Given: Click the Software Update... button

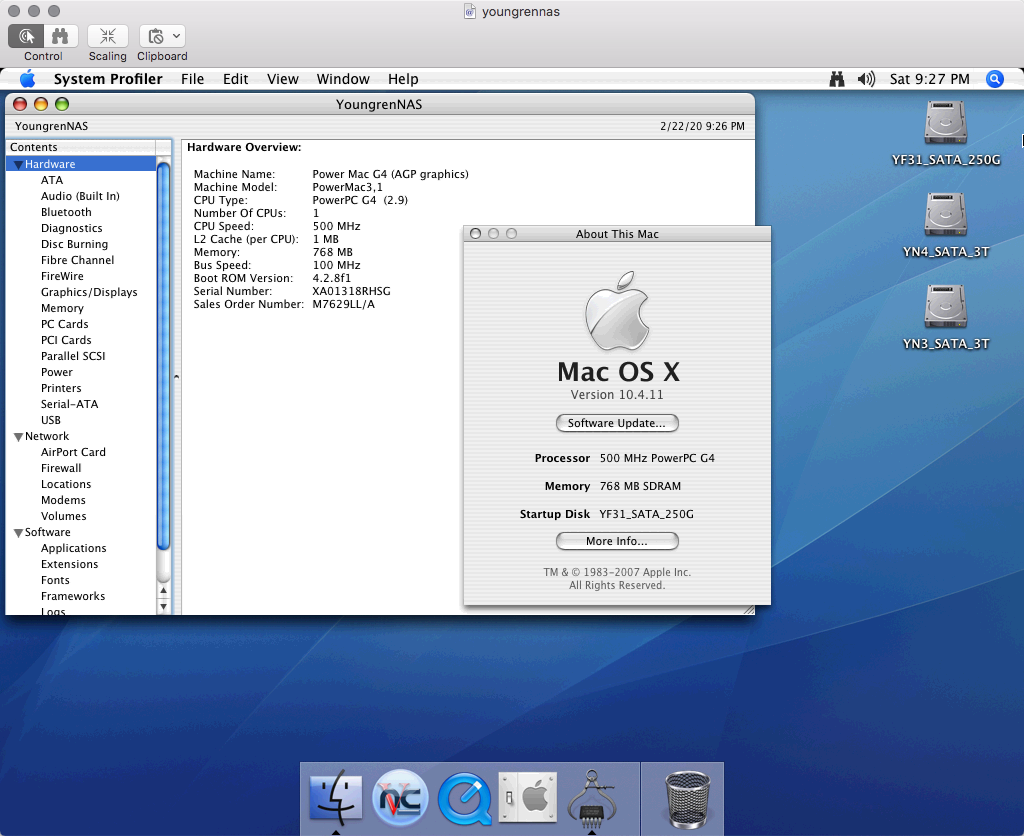Looking at the screenshot, I should [617, 423].
